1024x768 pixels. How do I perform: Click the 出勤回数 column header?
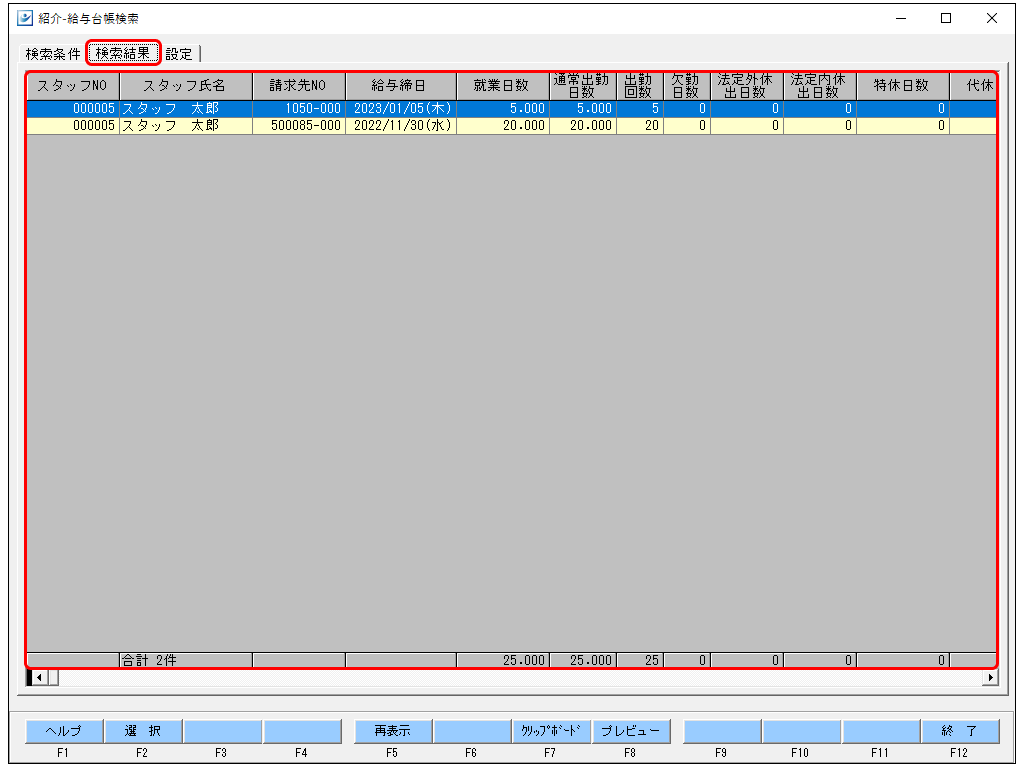(639, 86)
